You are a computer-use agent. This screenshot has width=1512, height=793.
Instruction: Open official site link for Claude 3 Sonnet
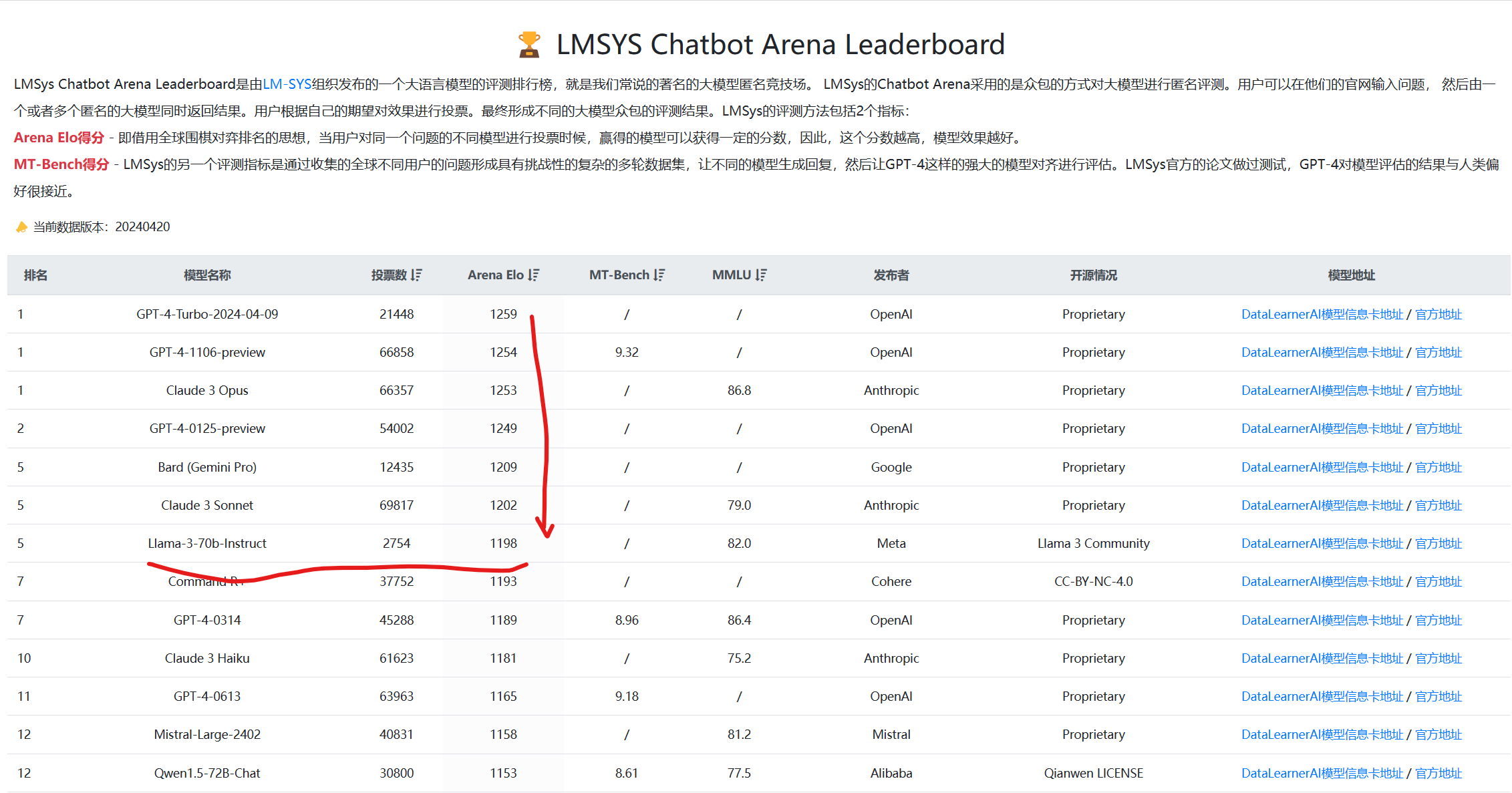(x=1439, y=505)
